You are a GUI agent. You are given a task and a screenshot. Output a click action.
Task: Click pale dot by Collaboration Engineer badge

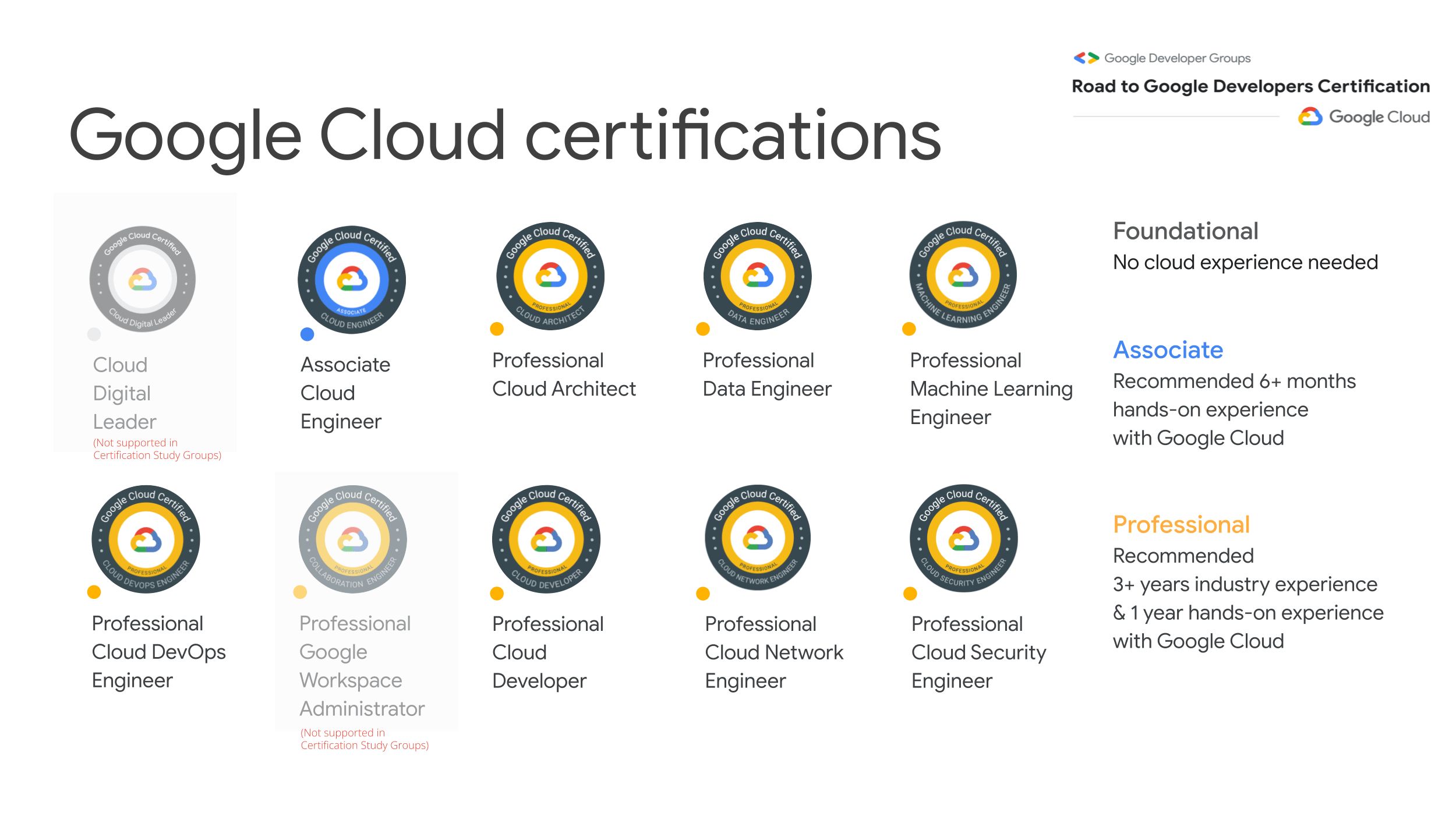(x=300, y=592)
